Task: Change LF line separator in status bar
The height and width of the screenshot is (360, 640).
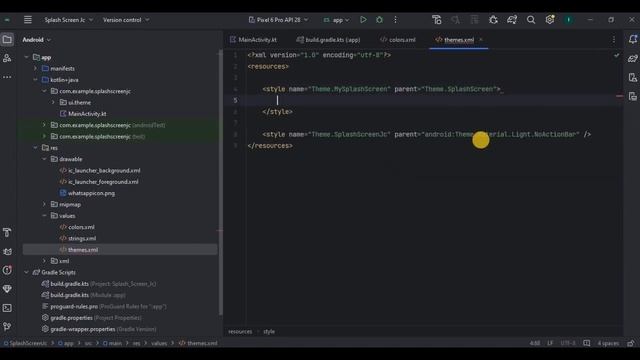Action: [x=550, y=343]
